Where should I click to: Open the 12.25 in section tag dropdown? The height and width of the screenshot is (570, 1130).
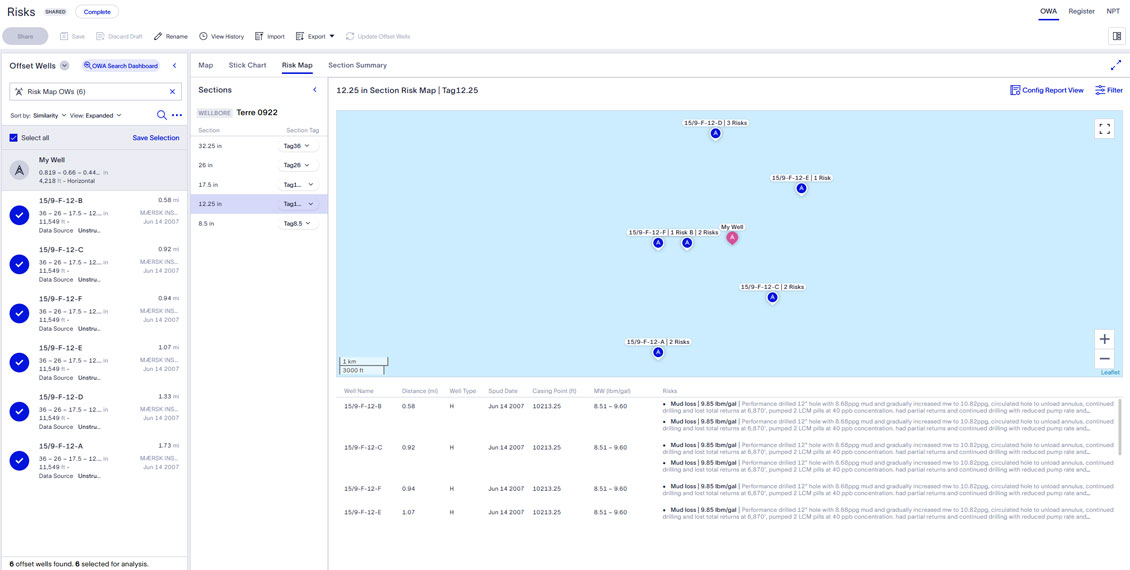coord(298,204)
